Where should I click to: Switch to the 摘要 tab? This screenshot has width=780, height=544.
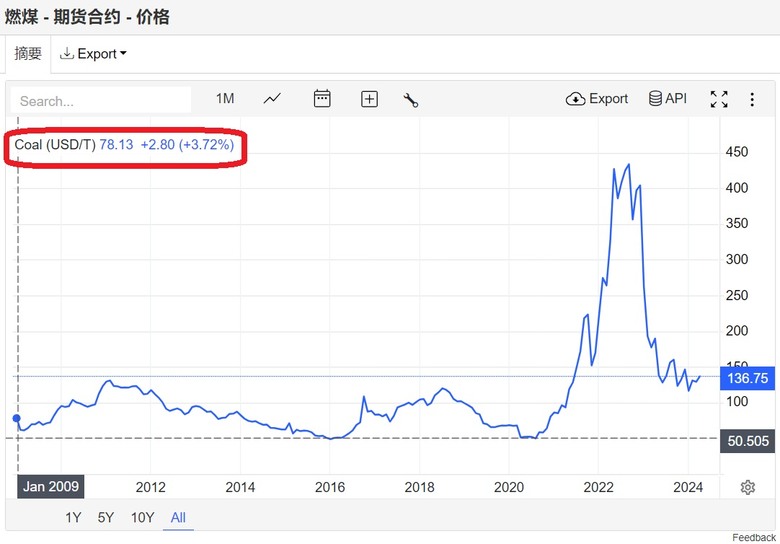[28, 54]
